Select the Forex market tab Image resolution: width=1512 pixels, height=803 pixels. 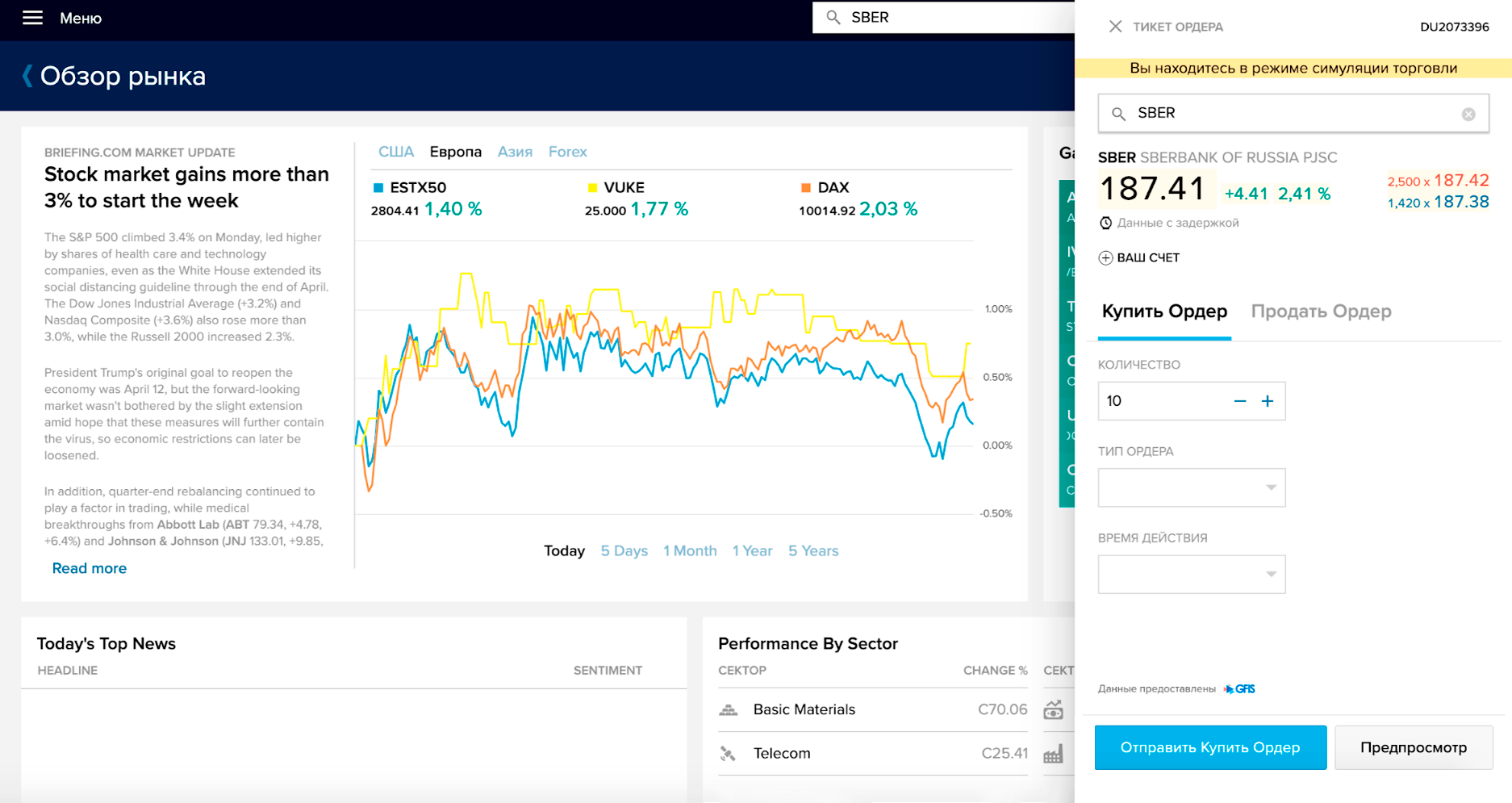point(567,152)
